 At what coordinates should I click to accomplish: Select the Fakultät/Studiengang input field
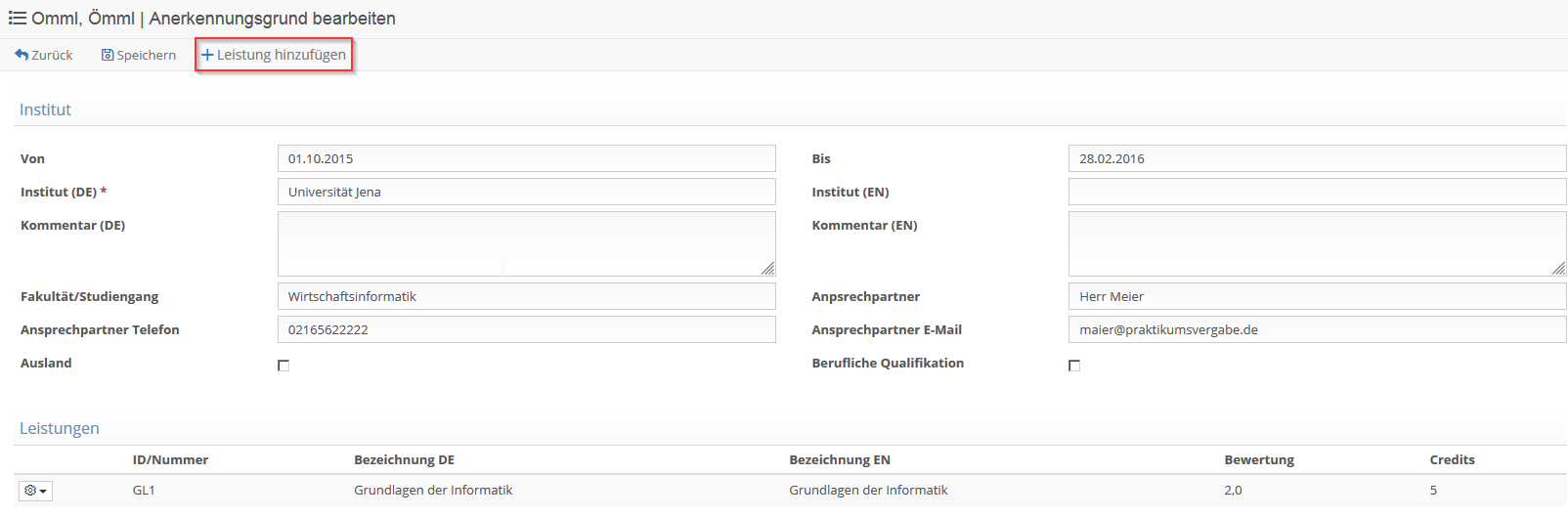(x=527, y=296)
